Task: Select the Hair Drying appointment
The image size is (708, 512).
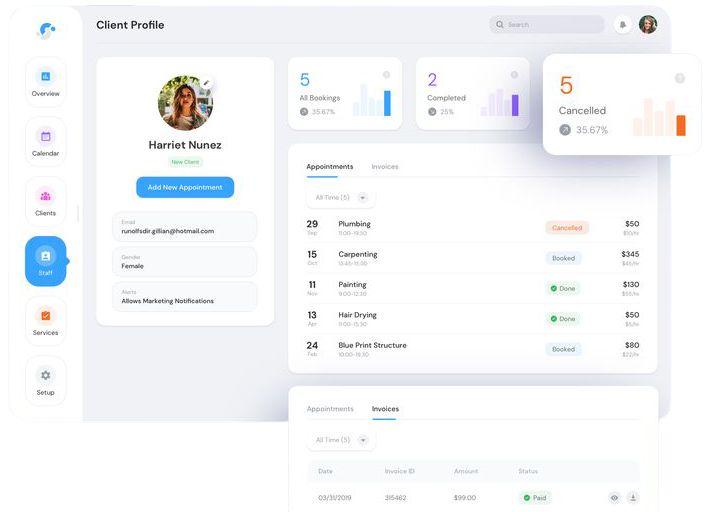Action: coord(473,319)
